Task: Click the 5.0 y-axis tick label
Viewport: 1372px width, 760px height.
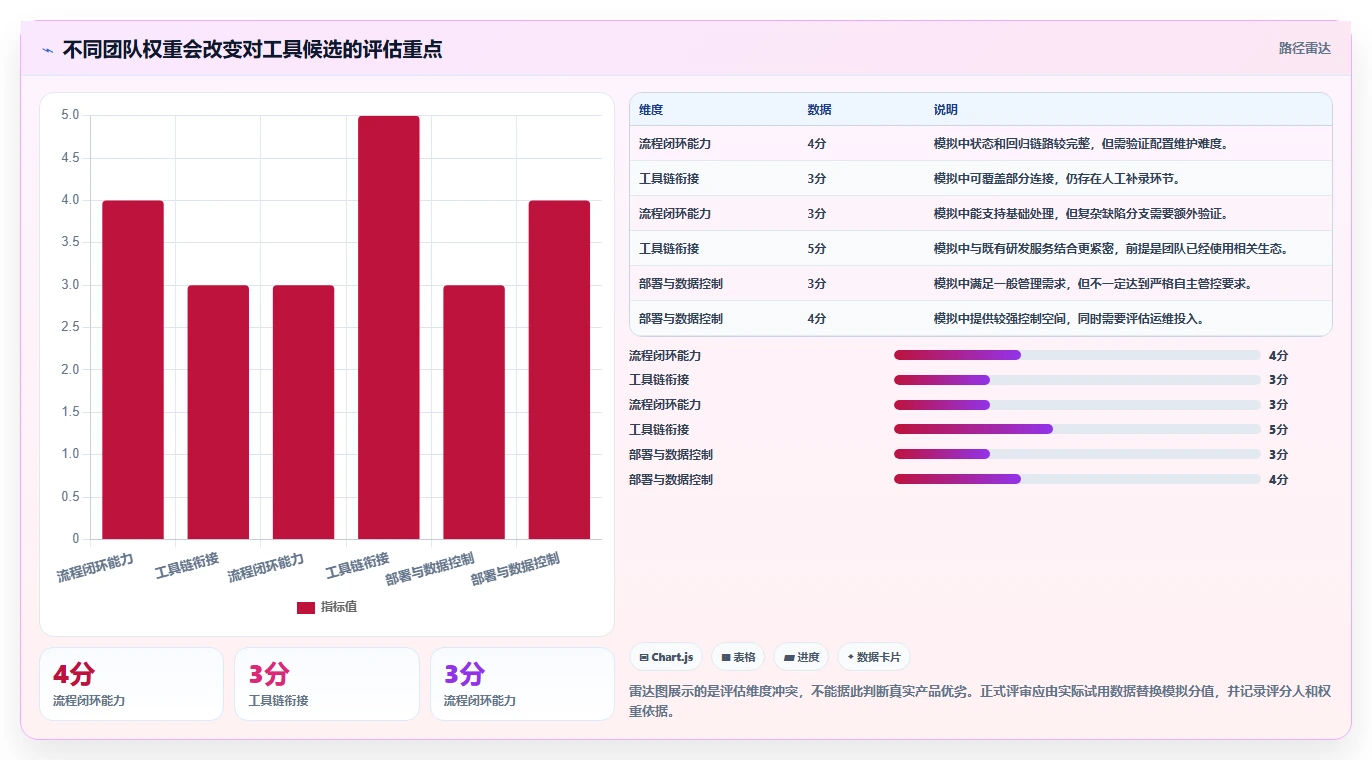Action: click(70, 115)
